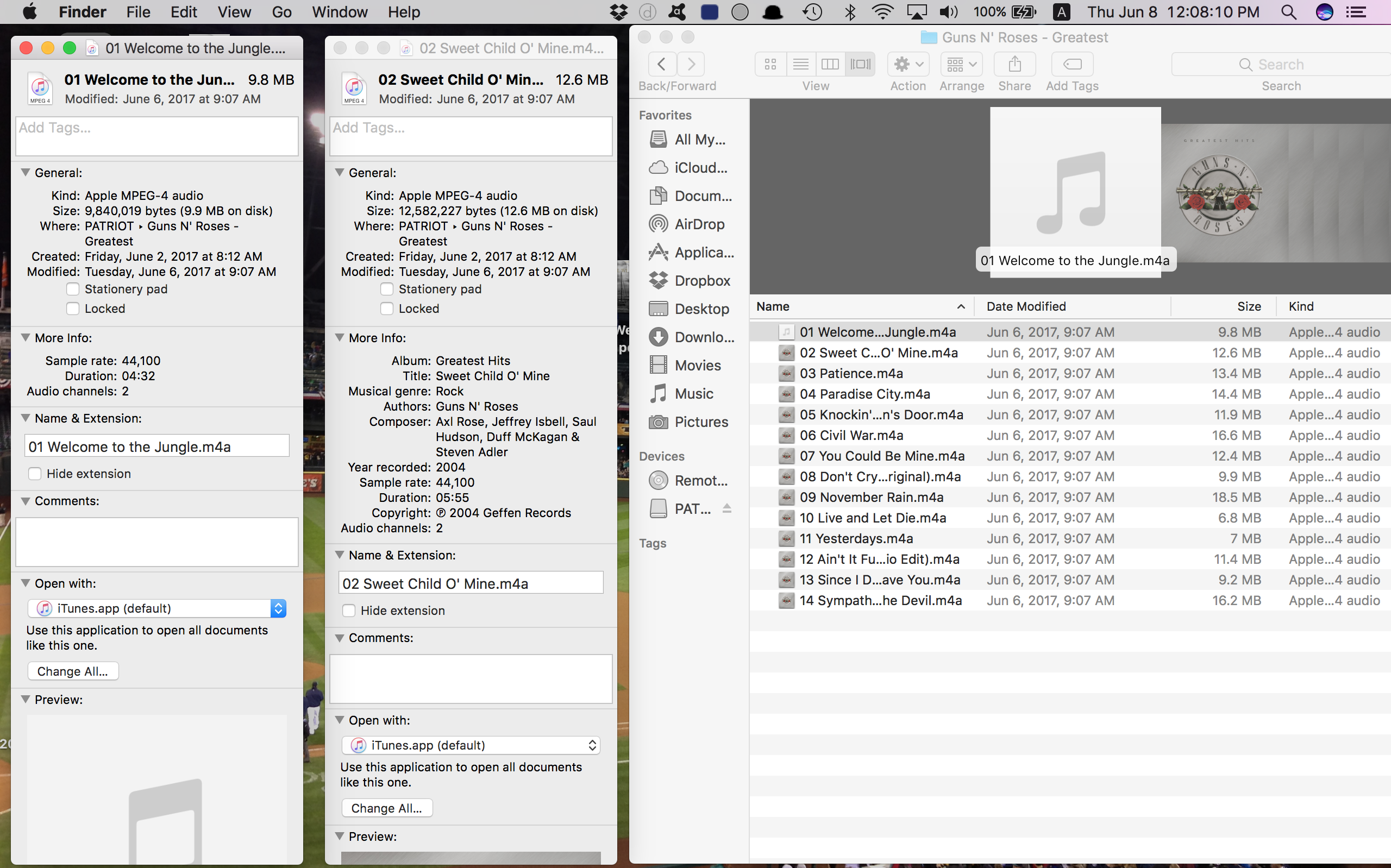Switch Finder to column view
The width and height of the screenshot is (1391, 868).
click(x=830, y=64)
